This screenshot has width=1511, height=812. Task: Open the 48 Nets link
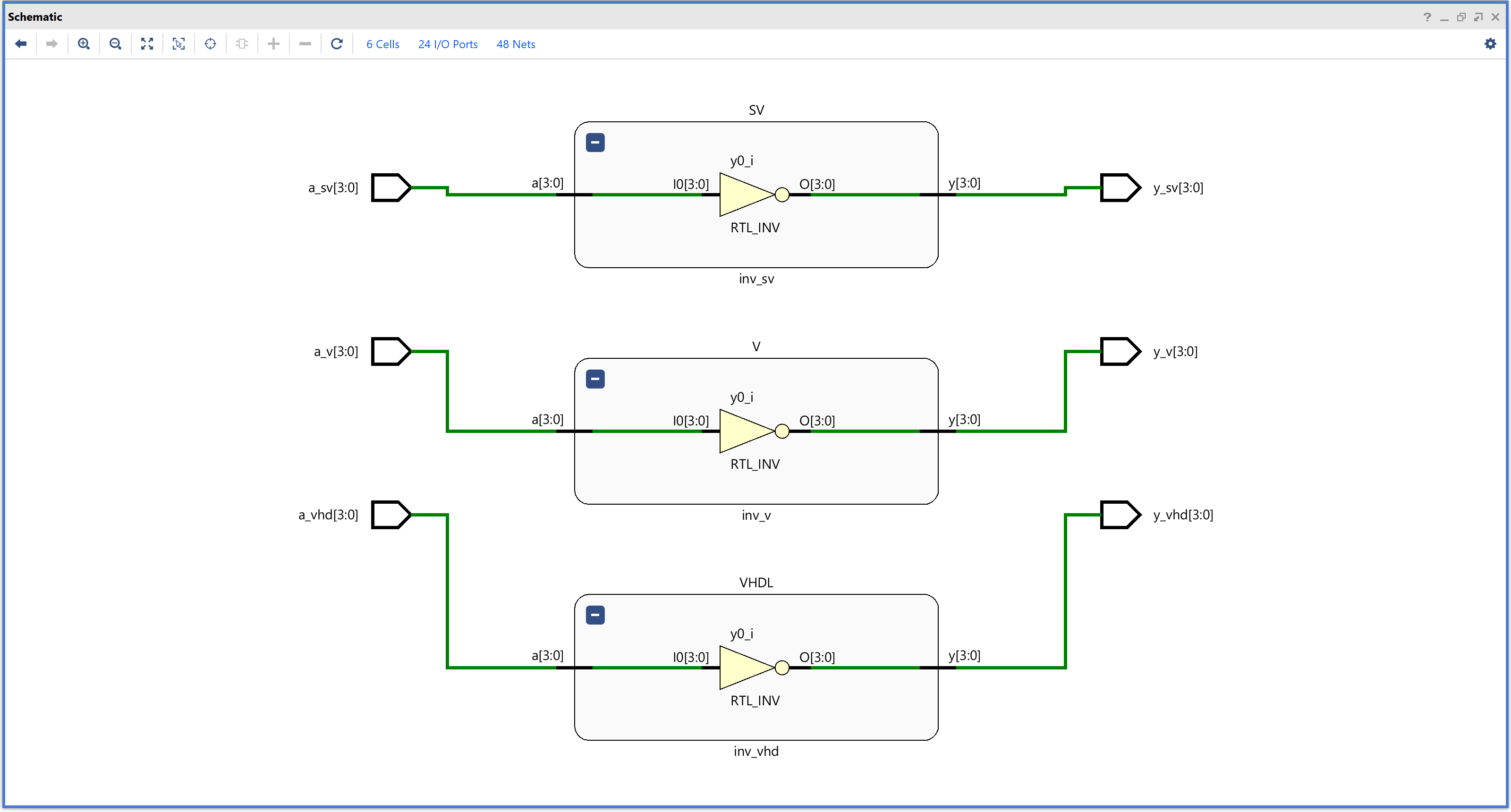[x=516, y=44]
